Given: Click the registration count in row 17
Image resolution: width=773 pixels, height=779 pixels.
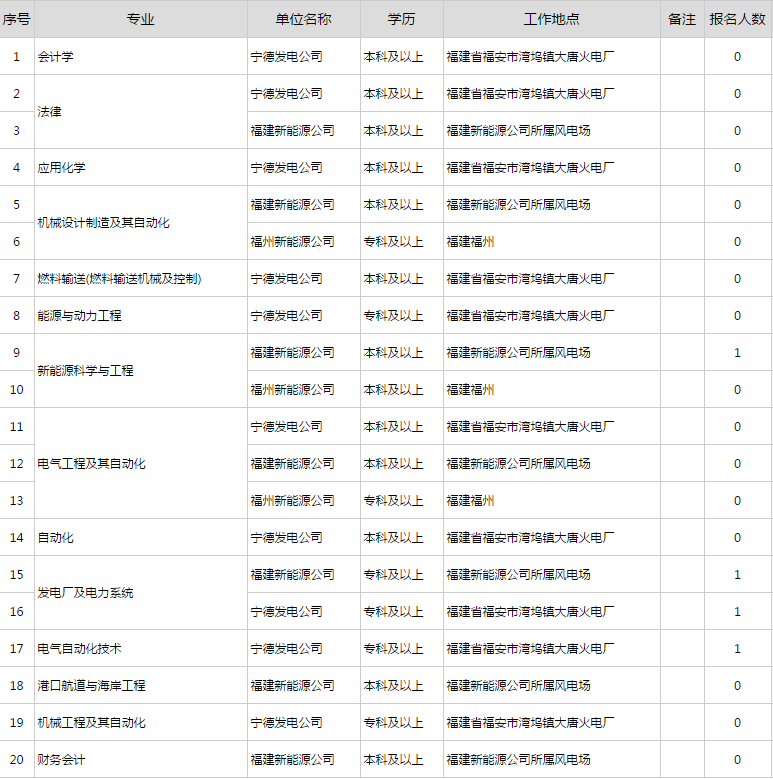Looking at the screenshot, I should tap(738, 648).
